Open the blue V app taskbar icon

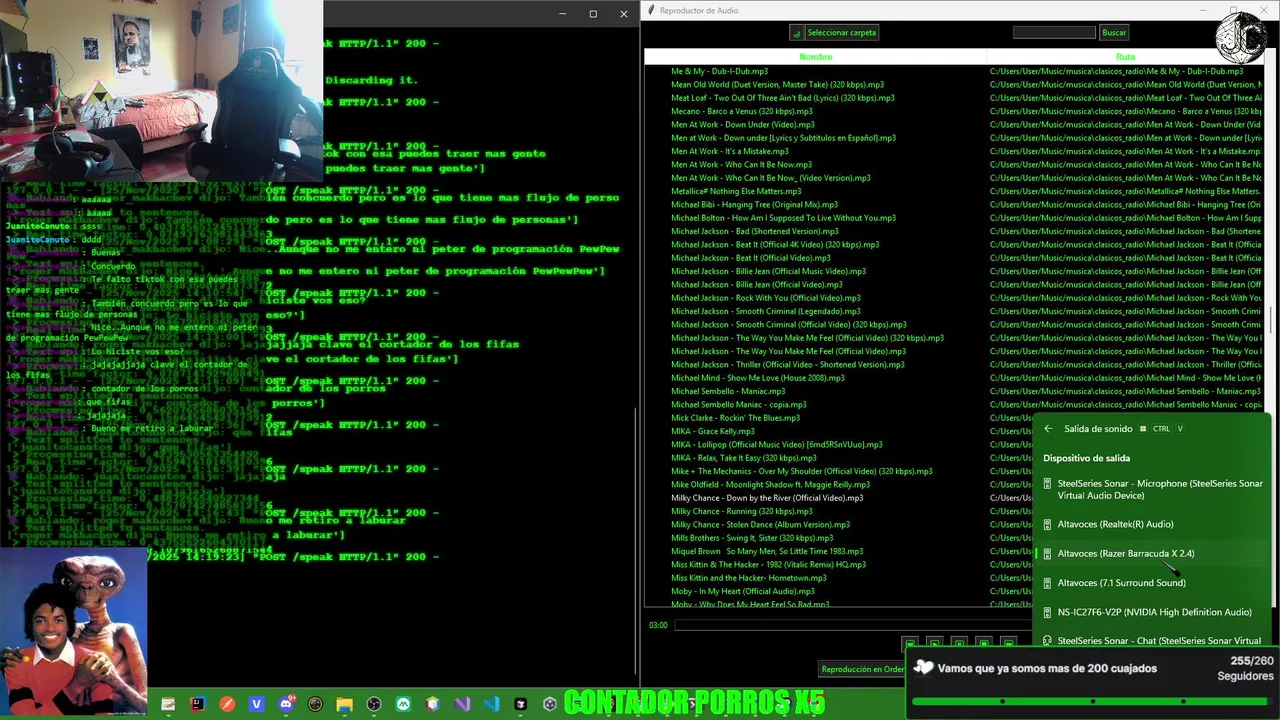click(256, 704)
